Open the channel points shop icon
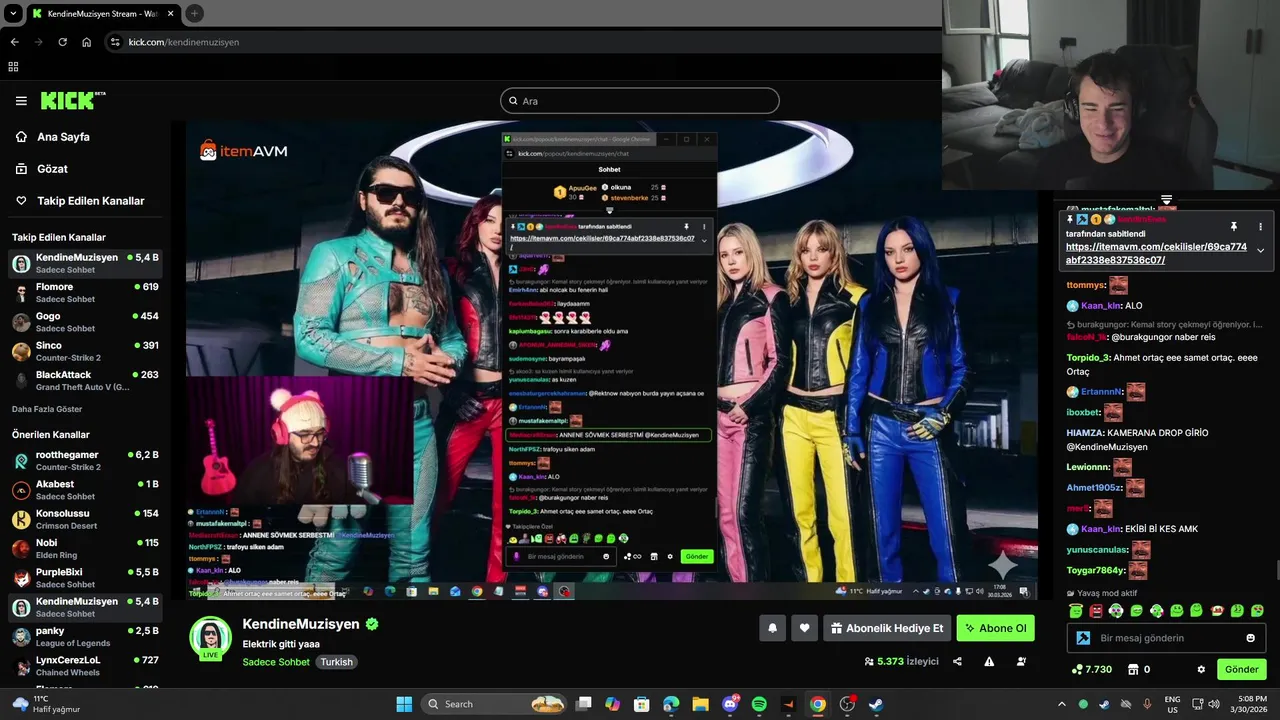This screenshot has height=720, width=1280. point(1135,669)
